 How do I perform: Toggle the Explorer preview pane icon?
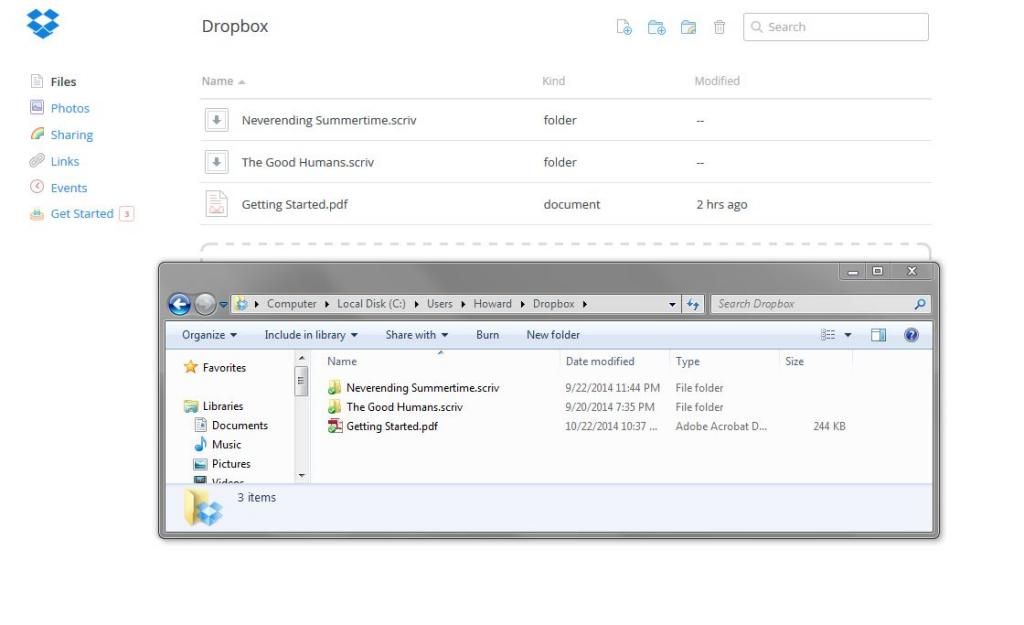(878, 335)
